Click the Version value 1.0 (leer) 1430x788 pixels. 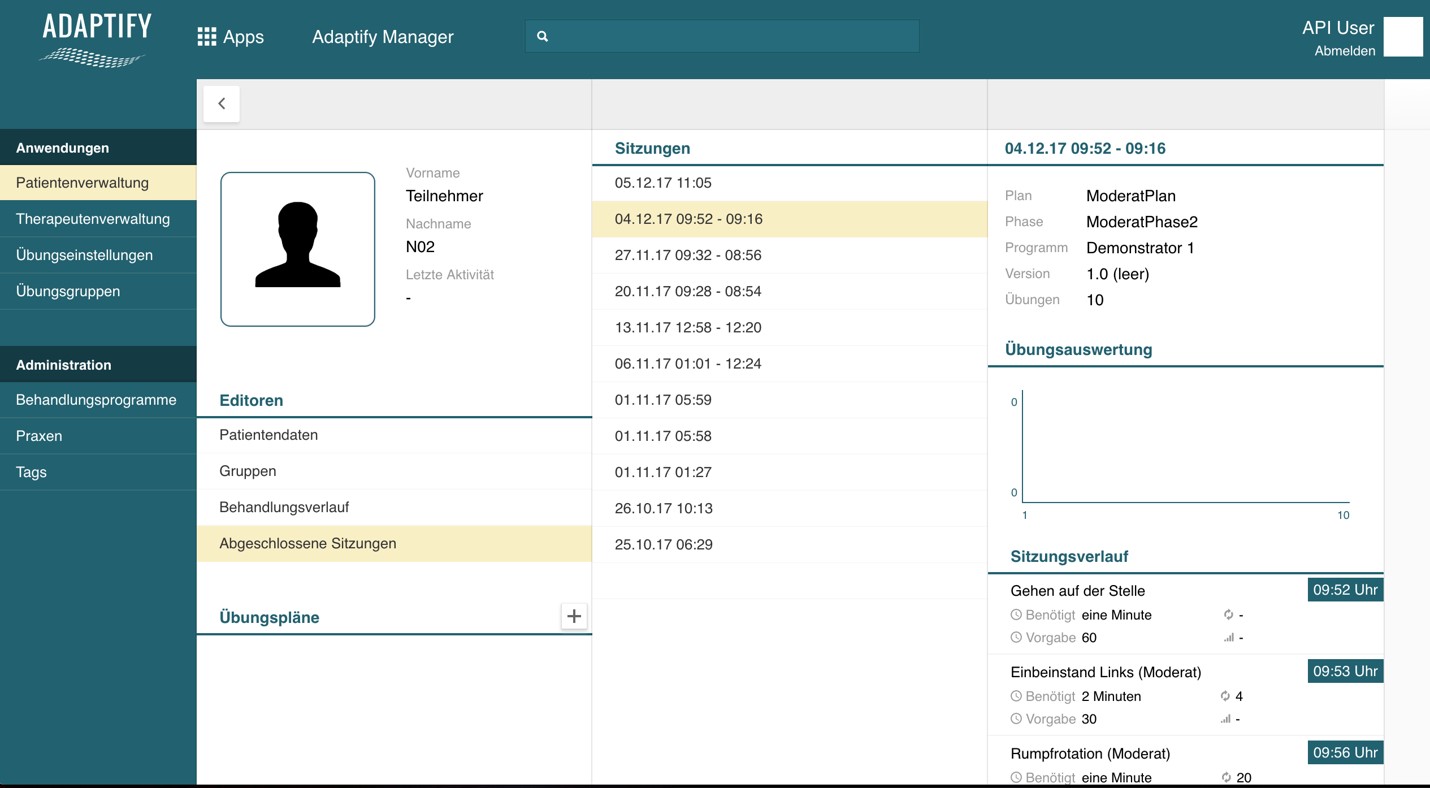coord(1118,274)
